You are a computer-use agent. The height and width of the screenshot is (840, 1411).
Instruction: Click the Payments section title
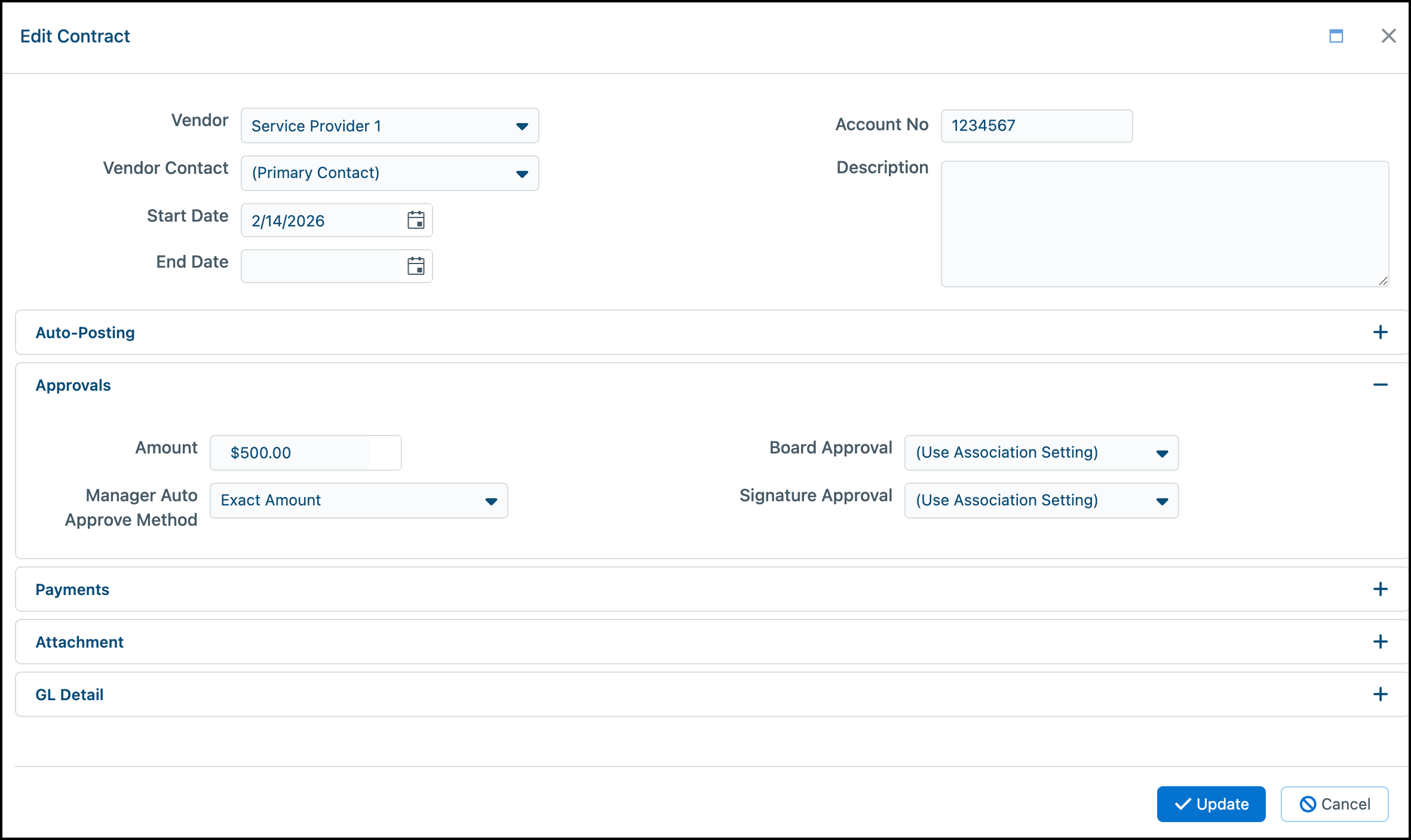tap(72, 590)
